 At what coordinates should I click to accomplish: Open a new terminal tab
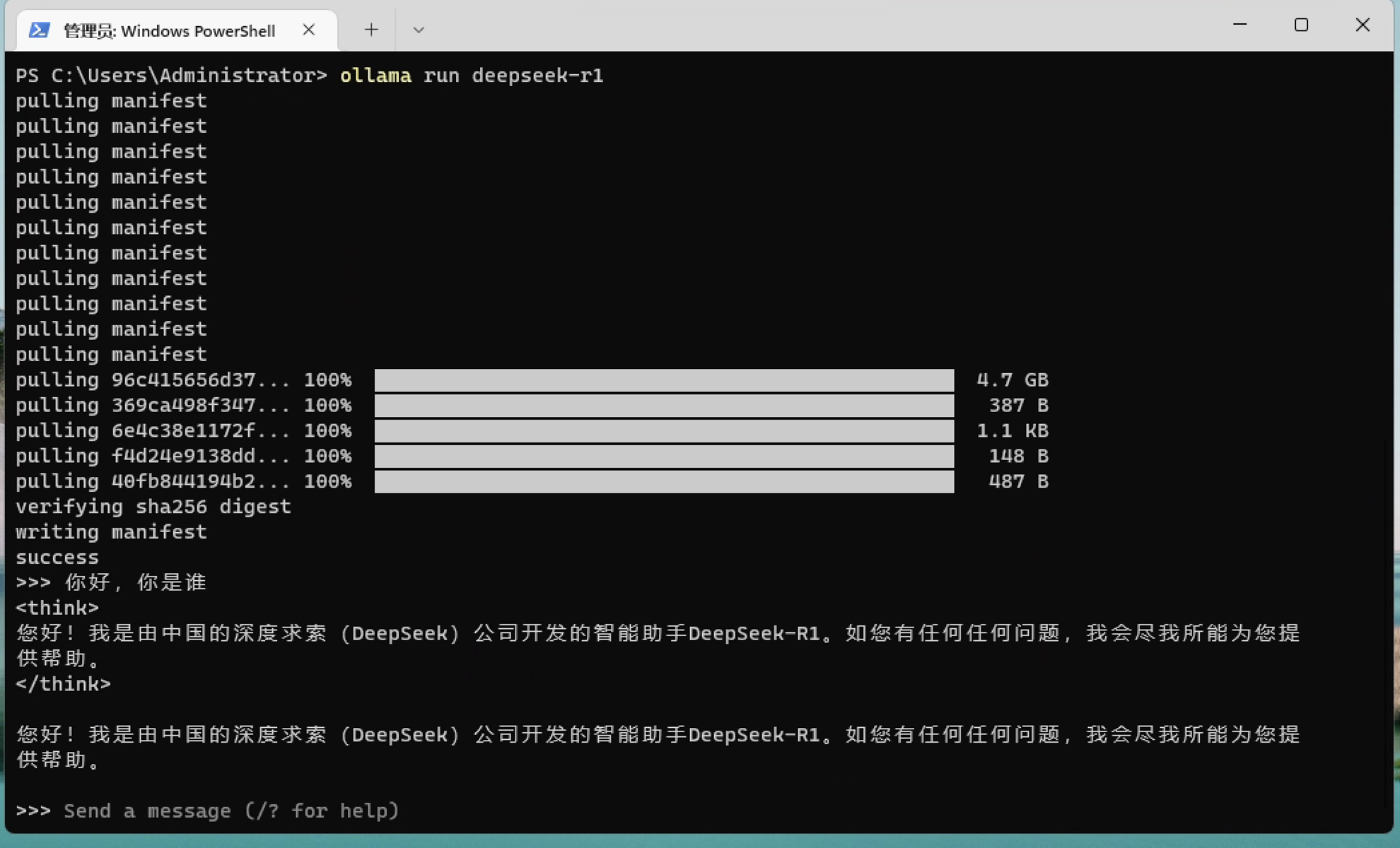click(x=371, y=30)
